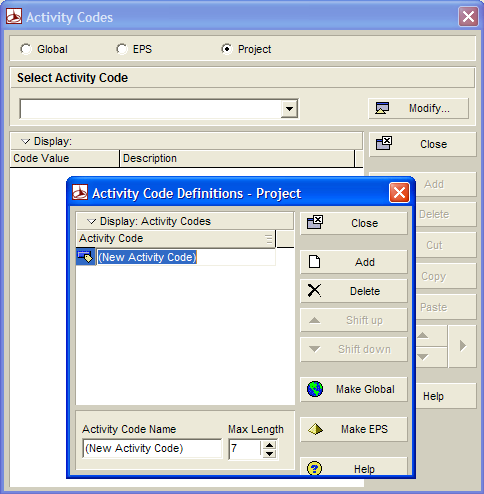Click the Paste button in Activity Codes window
Viewport: 484px width, 494px height.
click(446, 307)
